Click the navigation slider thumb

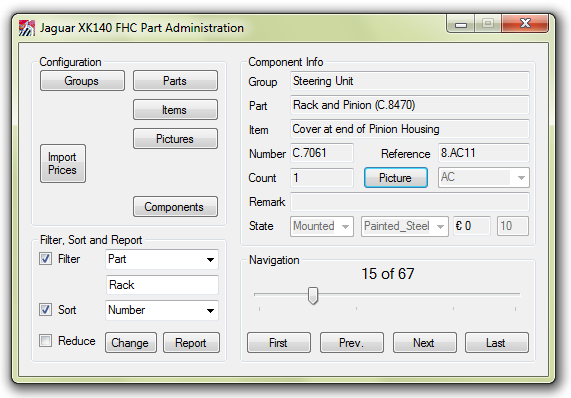[x=313, y=296]
